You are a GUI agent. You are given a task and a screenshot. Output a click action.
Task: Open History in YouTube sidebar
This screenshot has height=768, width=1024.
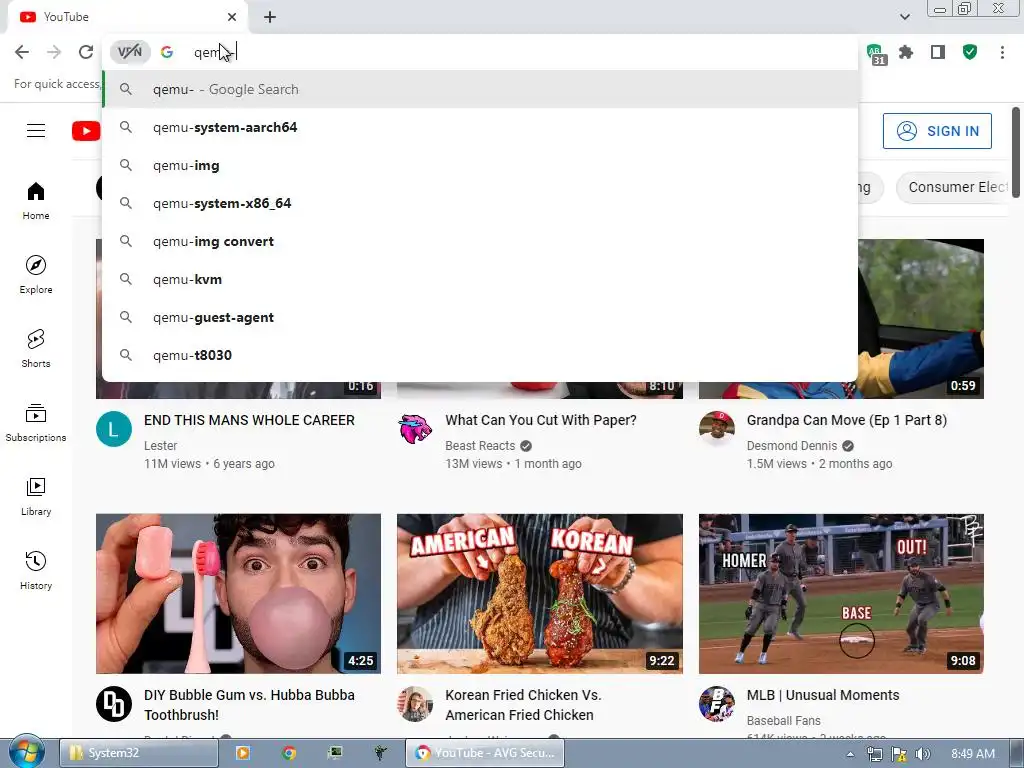(36, 571)
